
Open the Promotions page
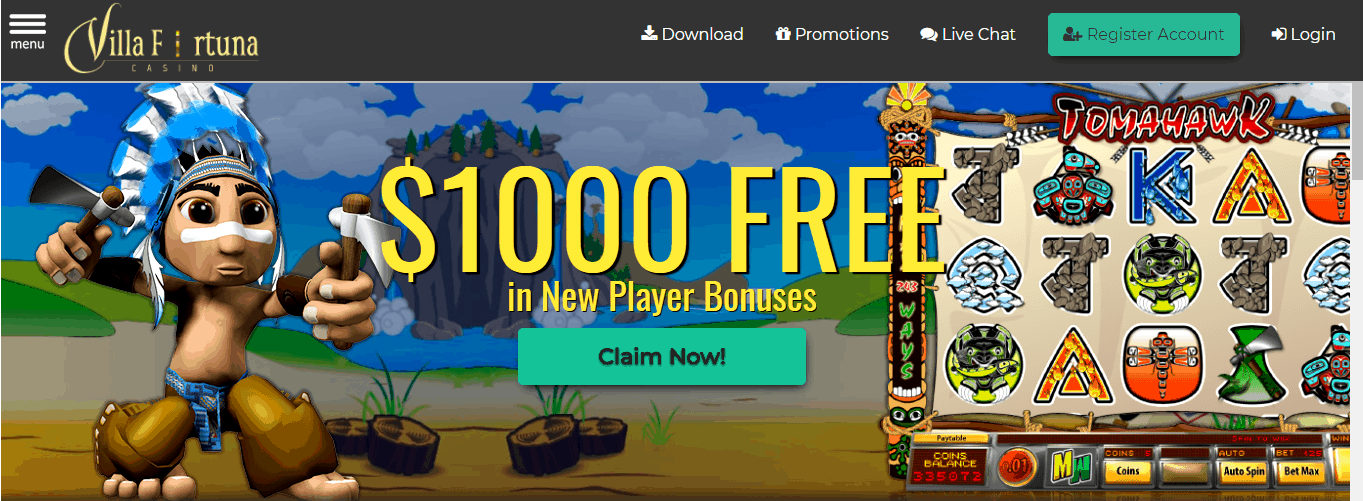pyautogui.click(x=832, y=34)
